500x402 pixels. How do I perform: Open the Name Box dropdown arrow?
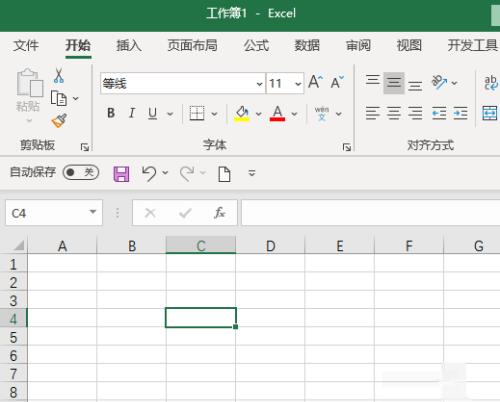coord(93,212)
